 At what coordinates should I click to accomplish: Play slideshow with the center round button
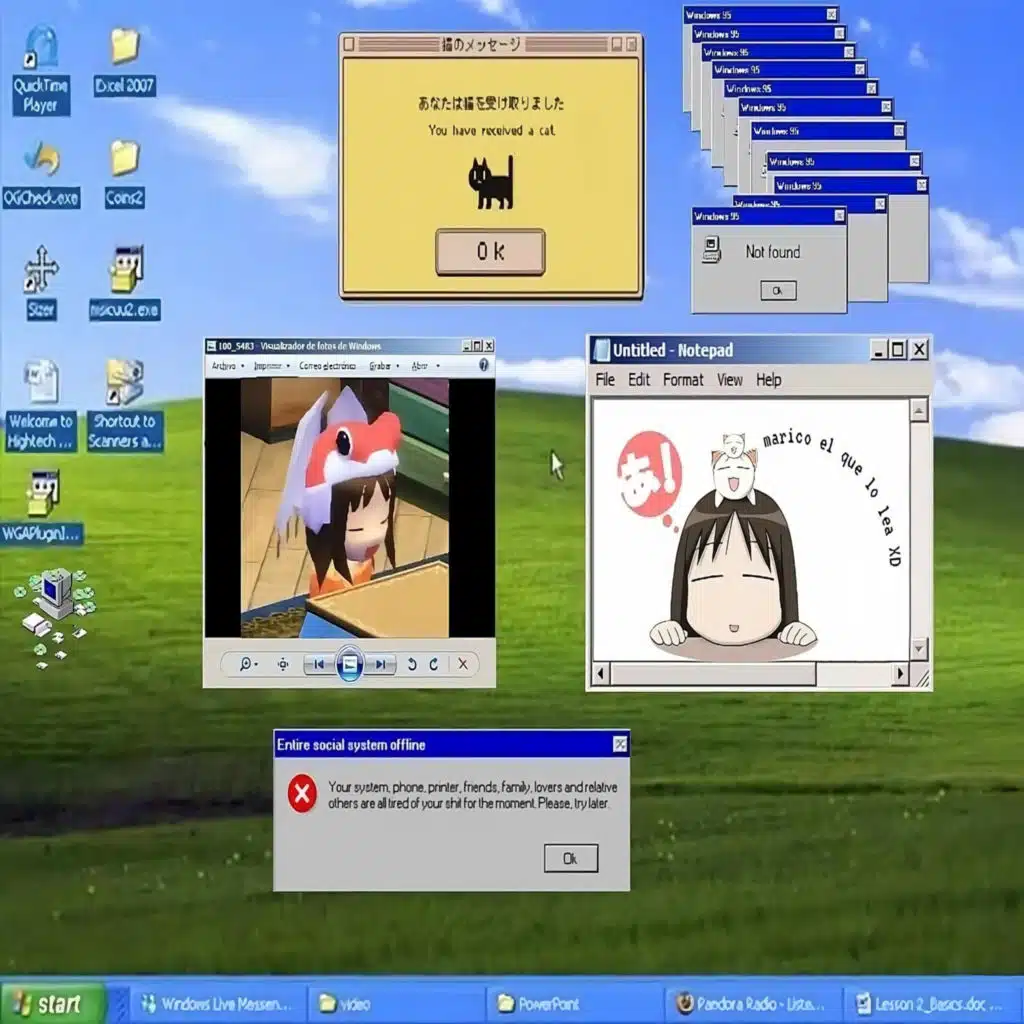[349, 664]
